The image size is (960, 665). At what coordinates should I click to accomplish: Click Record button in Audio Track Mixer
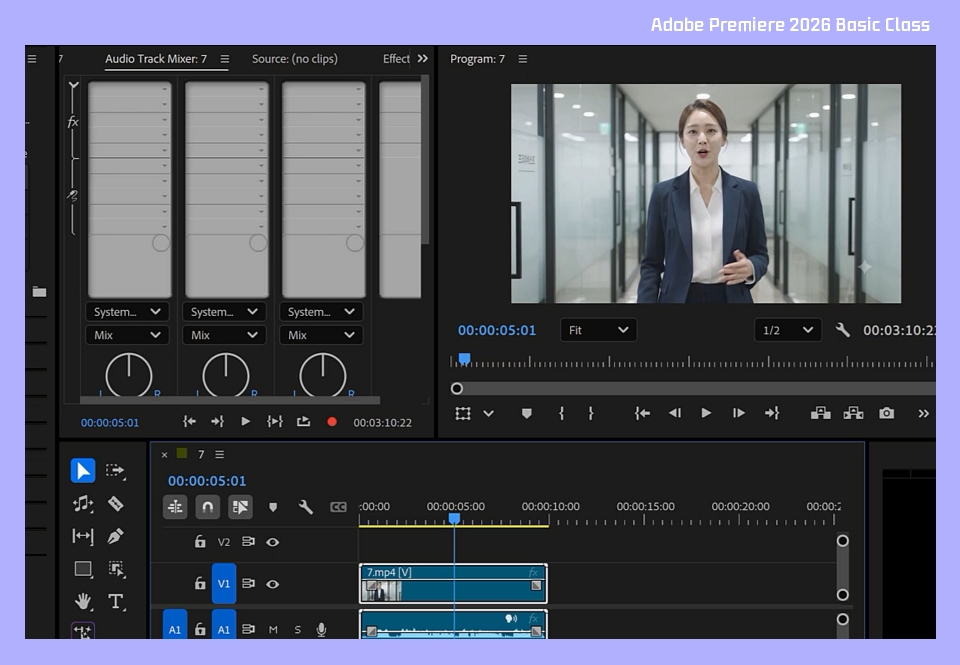(x=332, y=422)
